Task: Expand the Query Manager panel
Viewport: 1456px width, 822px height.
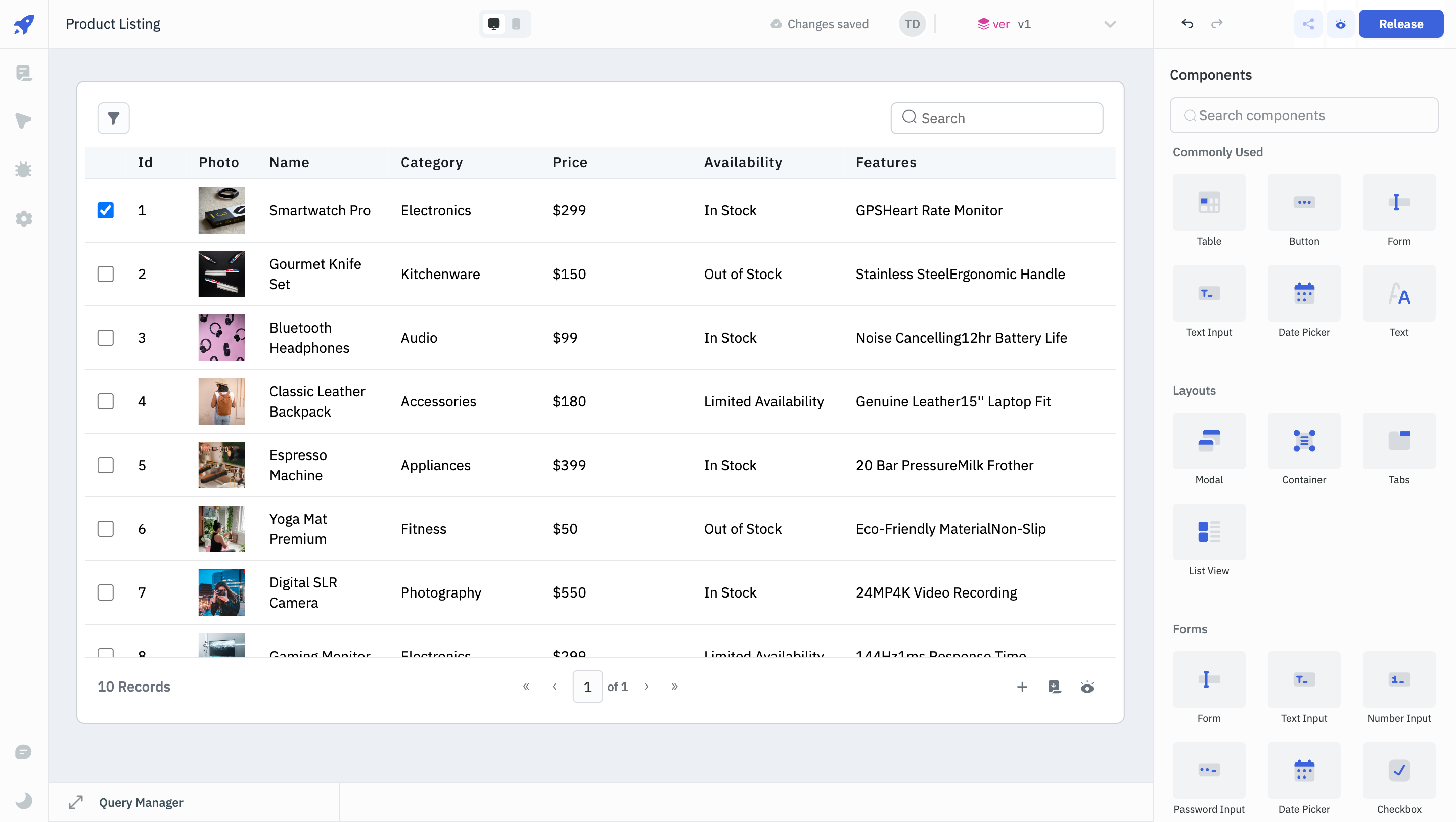Action: (x=76, y=802)
